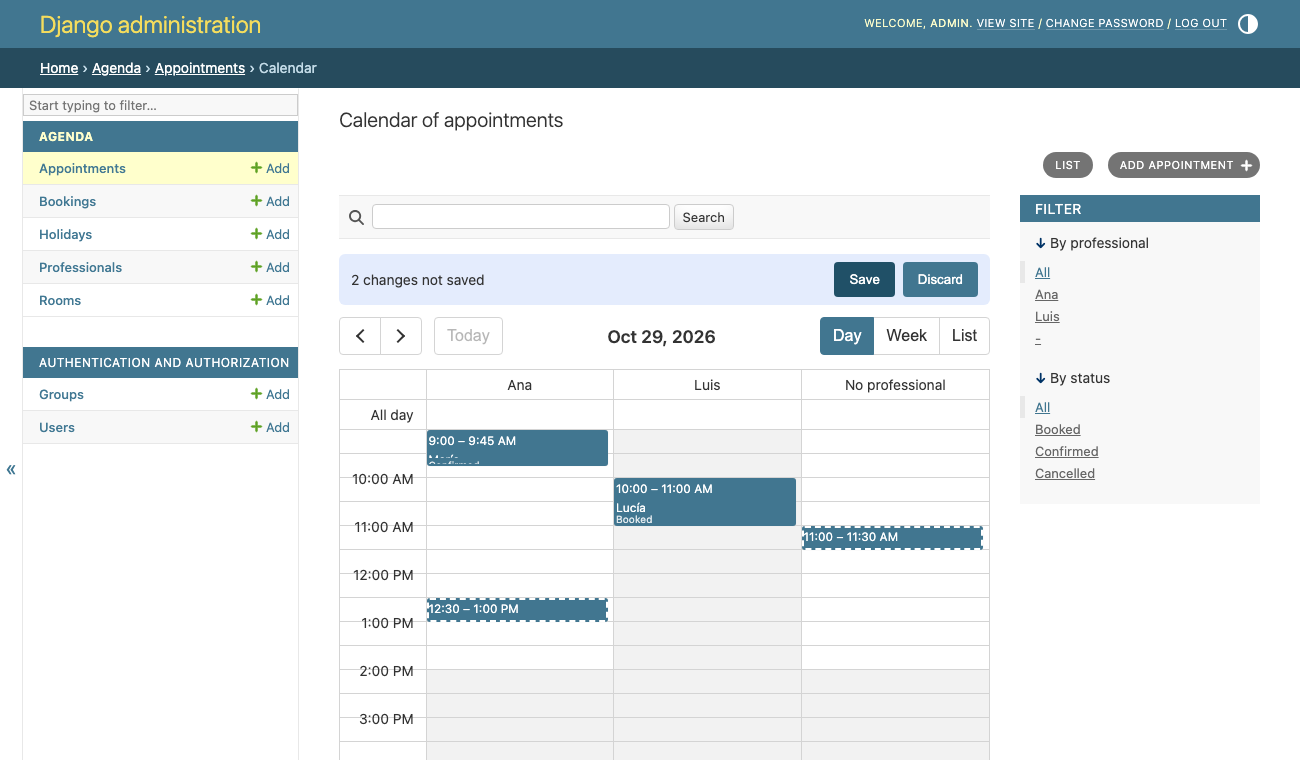Click the Search button
The width and height of the screenshot is (1300, 760).
703,217
